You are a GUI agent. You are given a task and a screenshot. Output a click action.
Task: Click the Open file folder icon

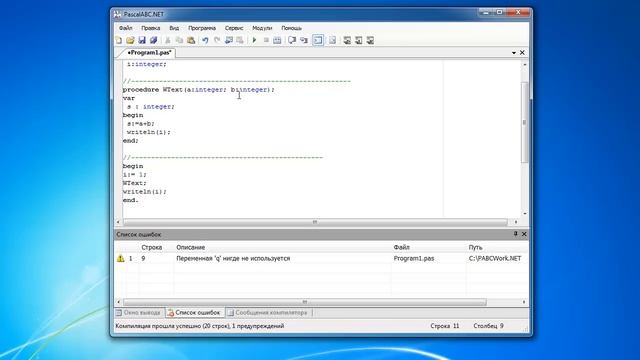click(130, 40)
